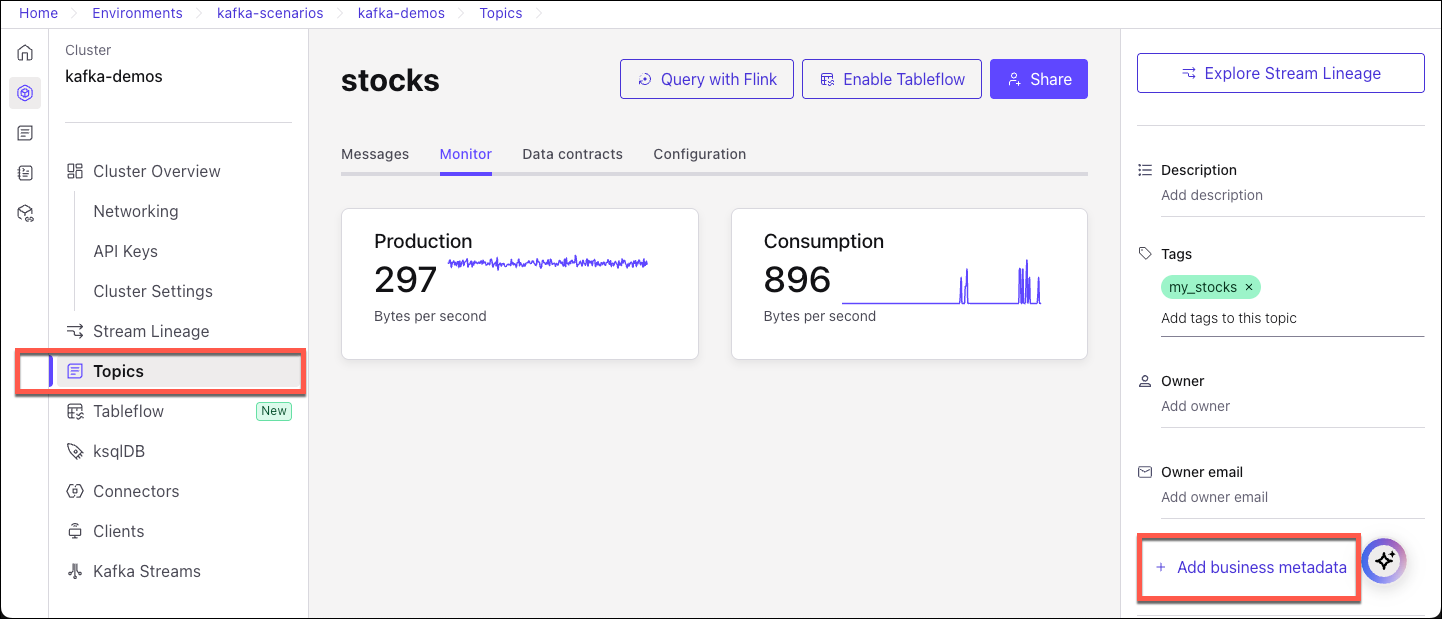The image size is (1442, 619).
Task: Click the Add owner email field
Action: click(1214, 497)
